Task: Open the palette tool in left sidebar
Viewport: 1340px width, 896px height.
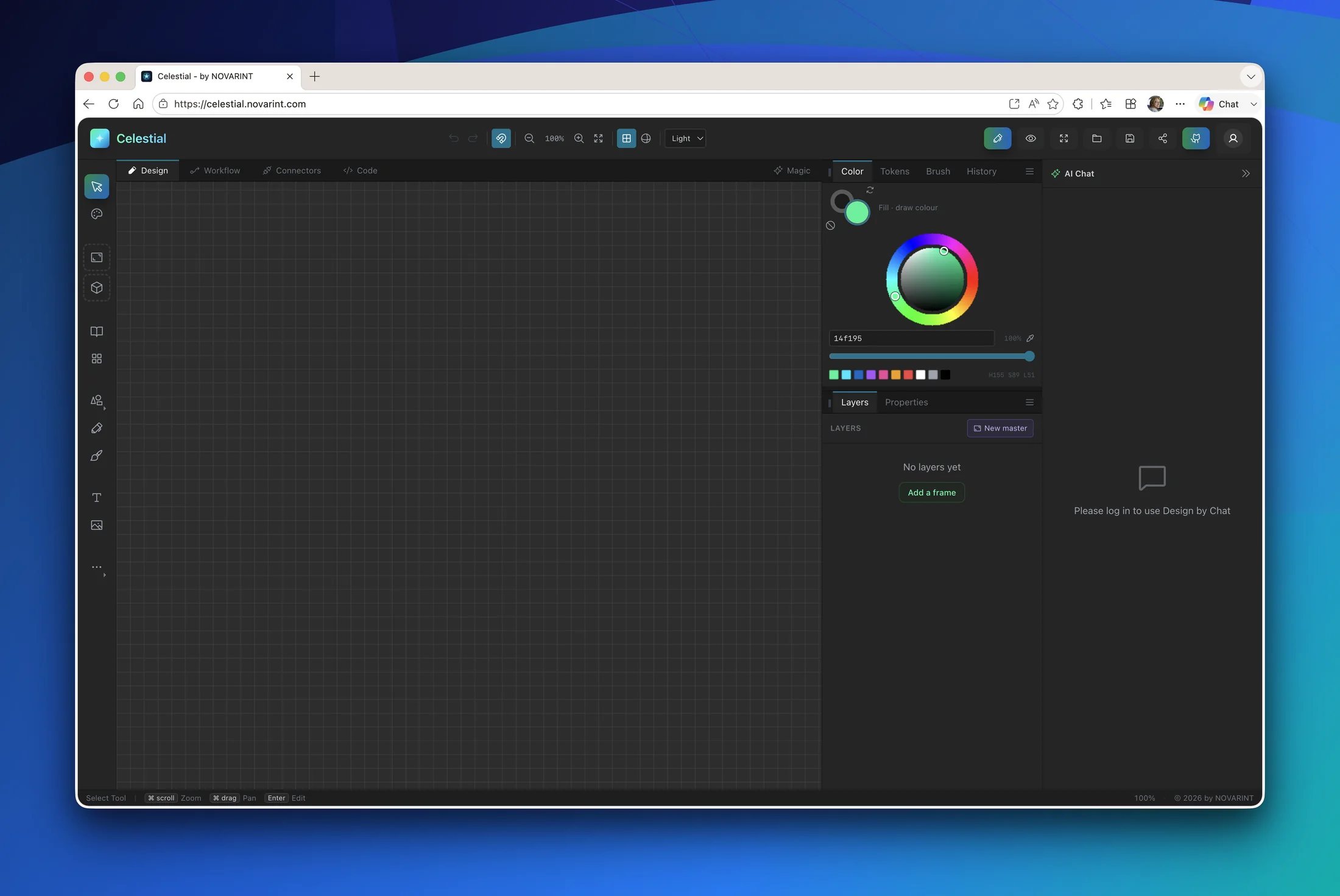Action: (x=97, y=214)
